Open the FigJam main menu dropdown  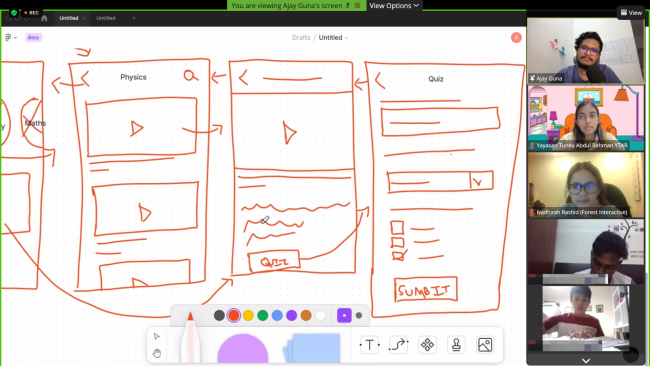tap(11, 37)
